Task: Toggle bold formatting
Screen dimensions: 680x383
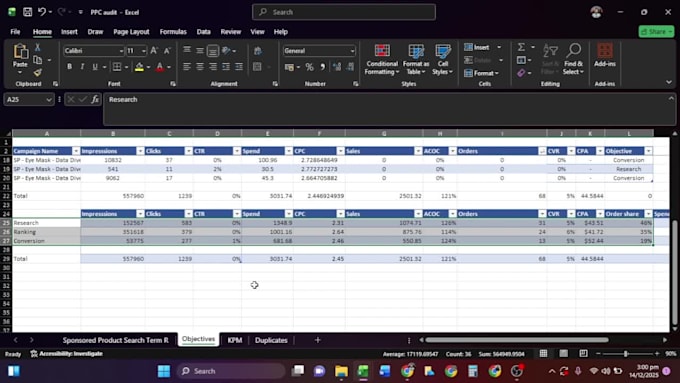Action: click(69, 67)
